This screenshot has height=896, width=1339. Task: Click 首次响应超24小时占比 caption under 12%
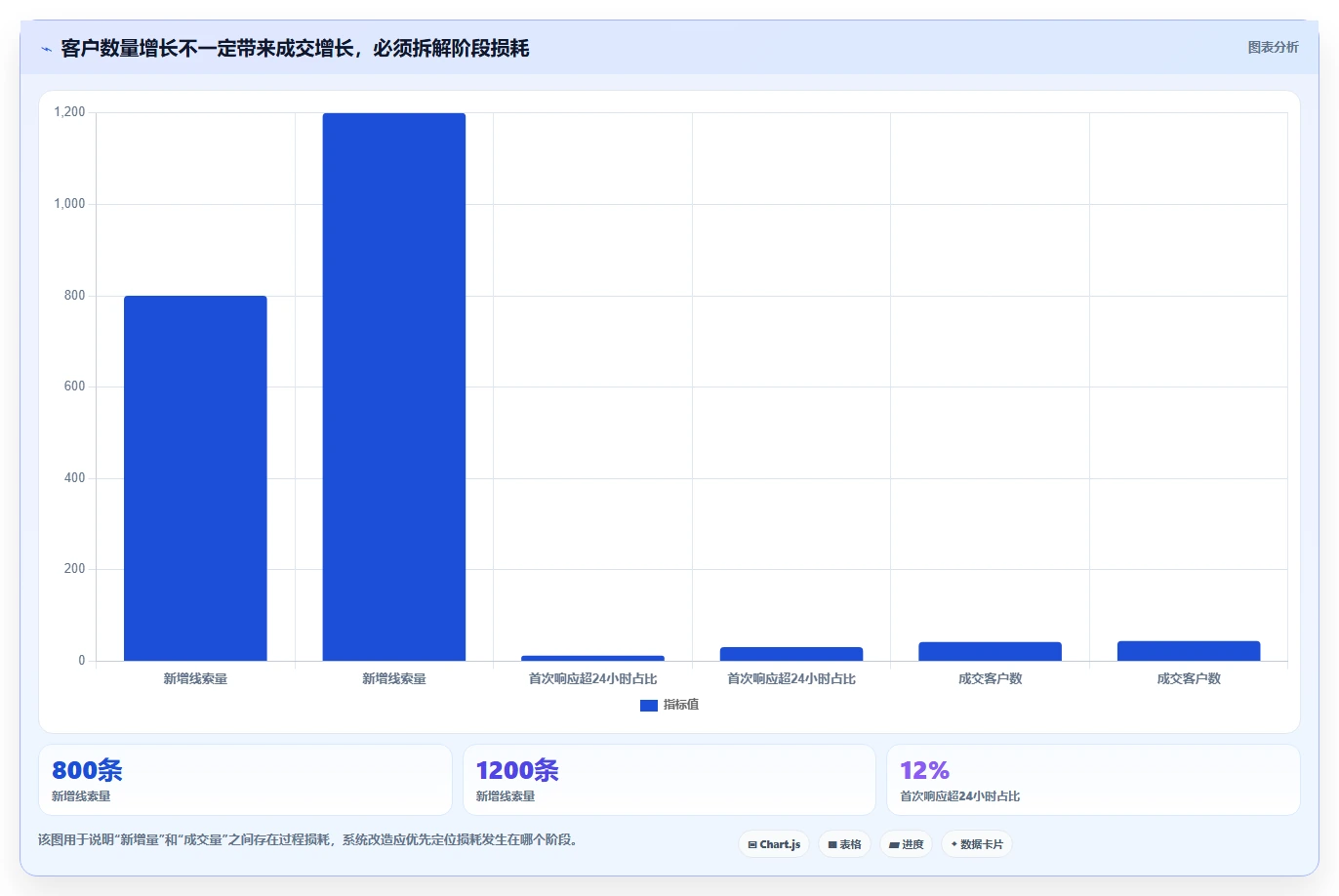(959, 796)
